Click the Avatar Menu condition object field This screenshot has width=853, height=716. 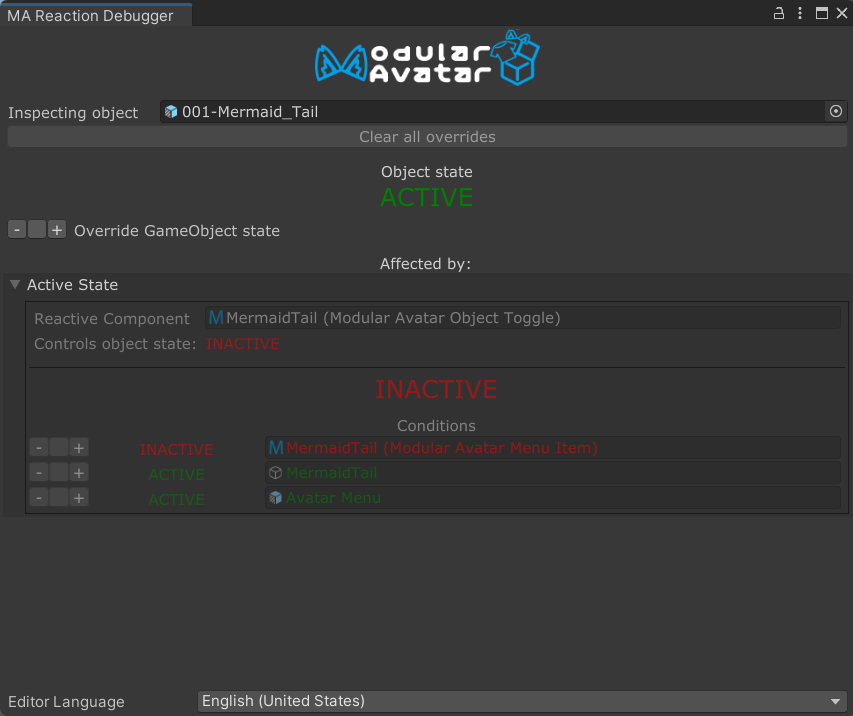[553, 498]
